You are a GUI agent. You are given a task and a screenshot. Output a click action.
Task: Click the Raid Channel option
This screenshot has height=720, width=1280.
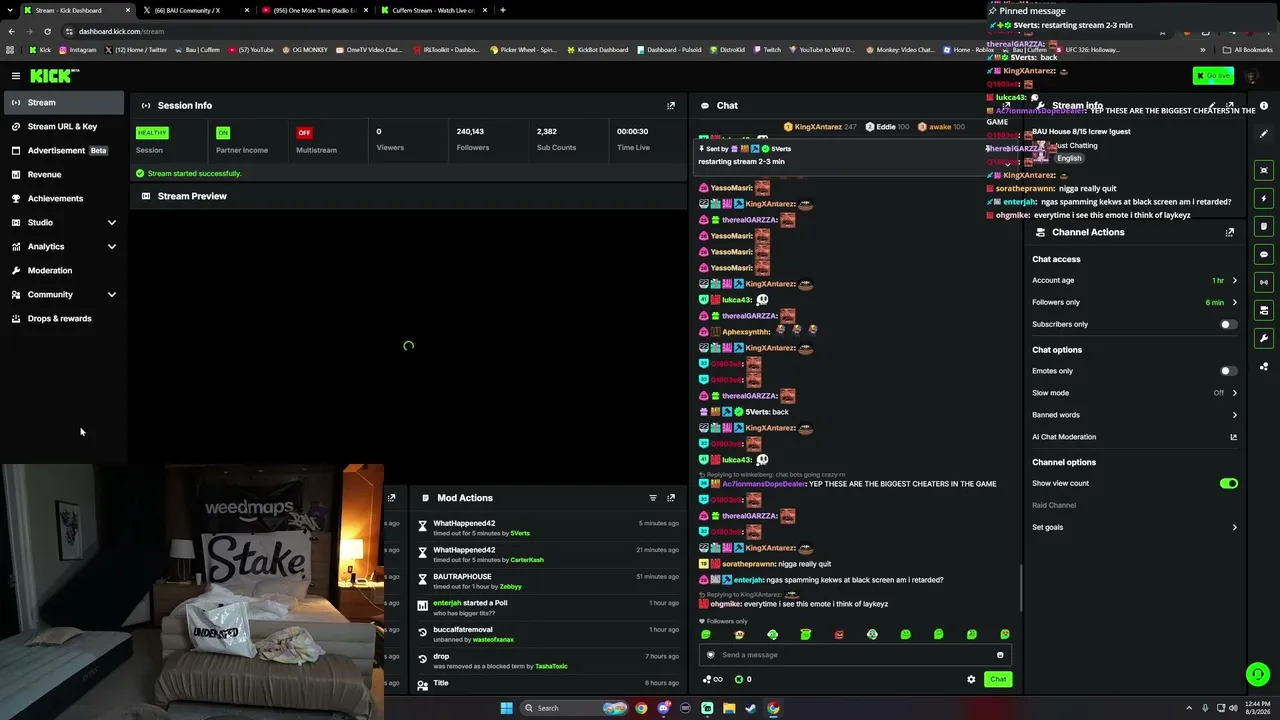click(x=1054, y=505)
